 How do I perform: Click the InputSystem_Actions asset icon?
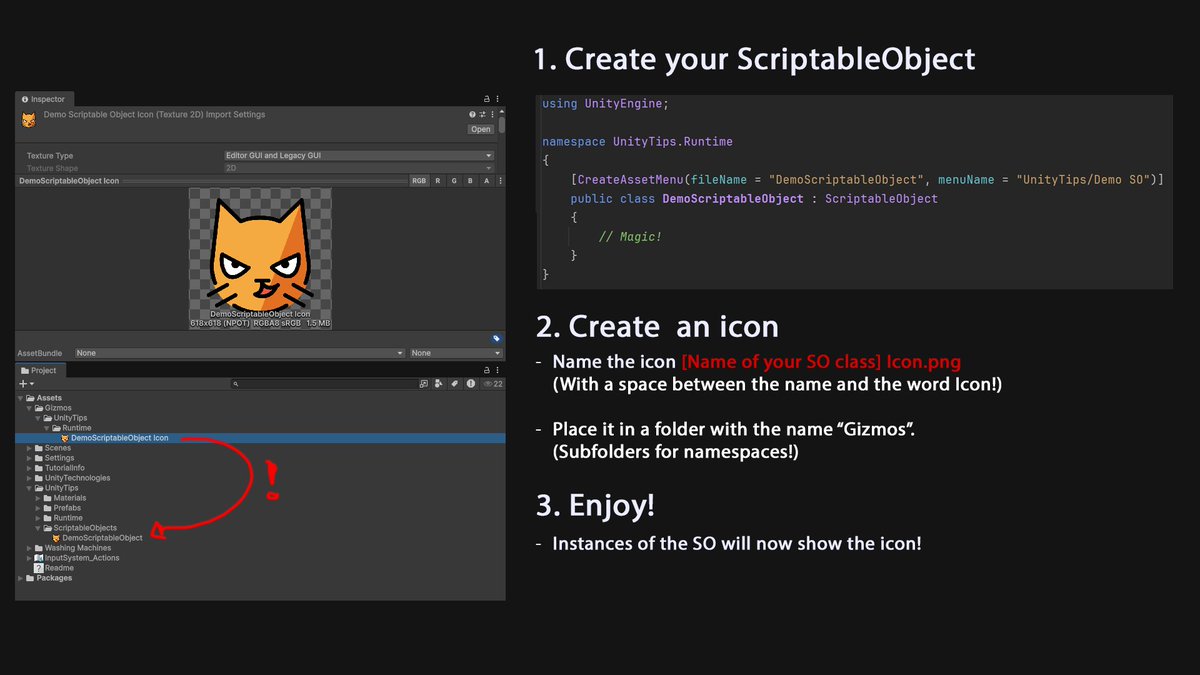39,558
